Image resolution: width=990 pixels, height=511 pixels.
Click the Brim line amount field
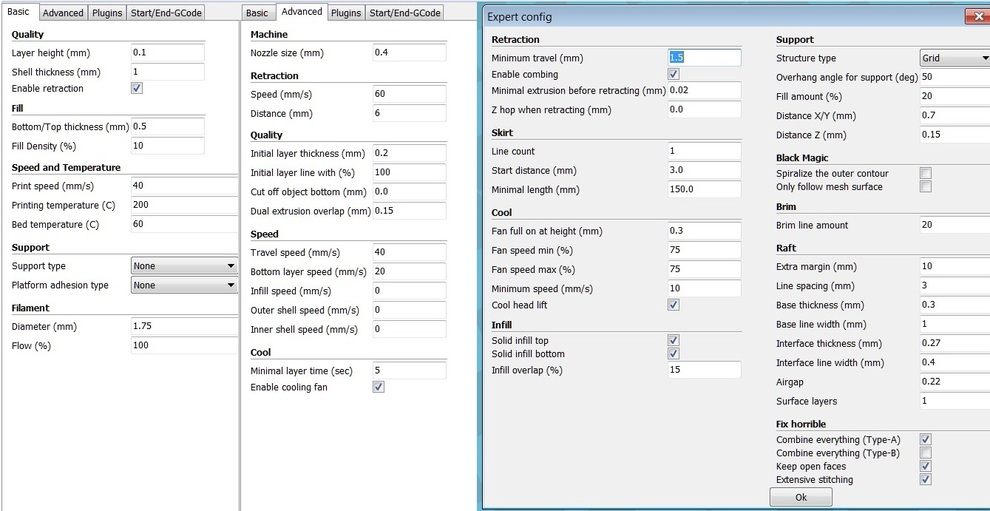point(953,225)
